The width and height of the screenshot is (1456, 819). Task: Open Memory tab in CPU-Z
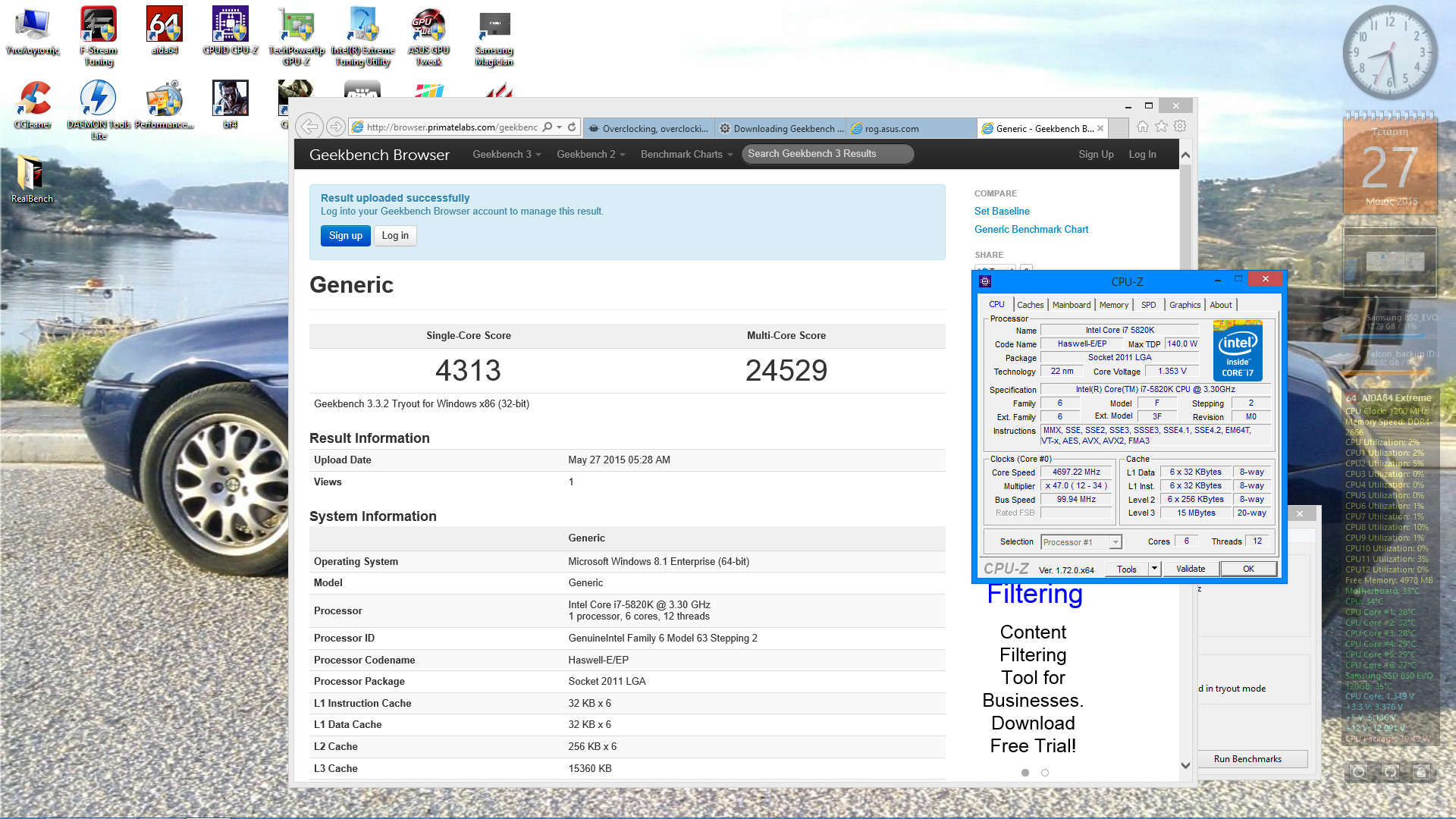click(1113, 305)
